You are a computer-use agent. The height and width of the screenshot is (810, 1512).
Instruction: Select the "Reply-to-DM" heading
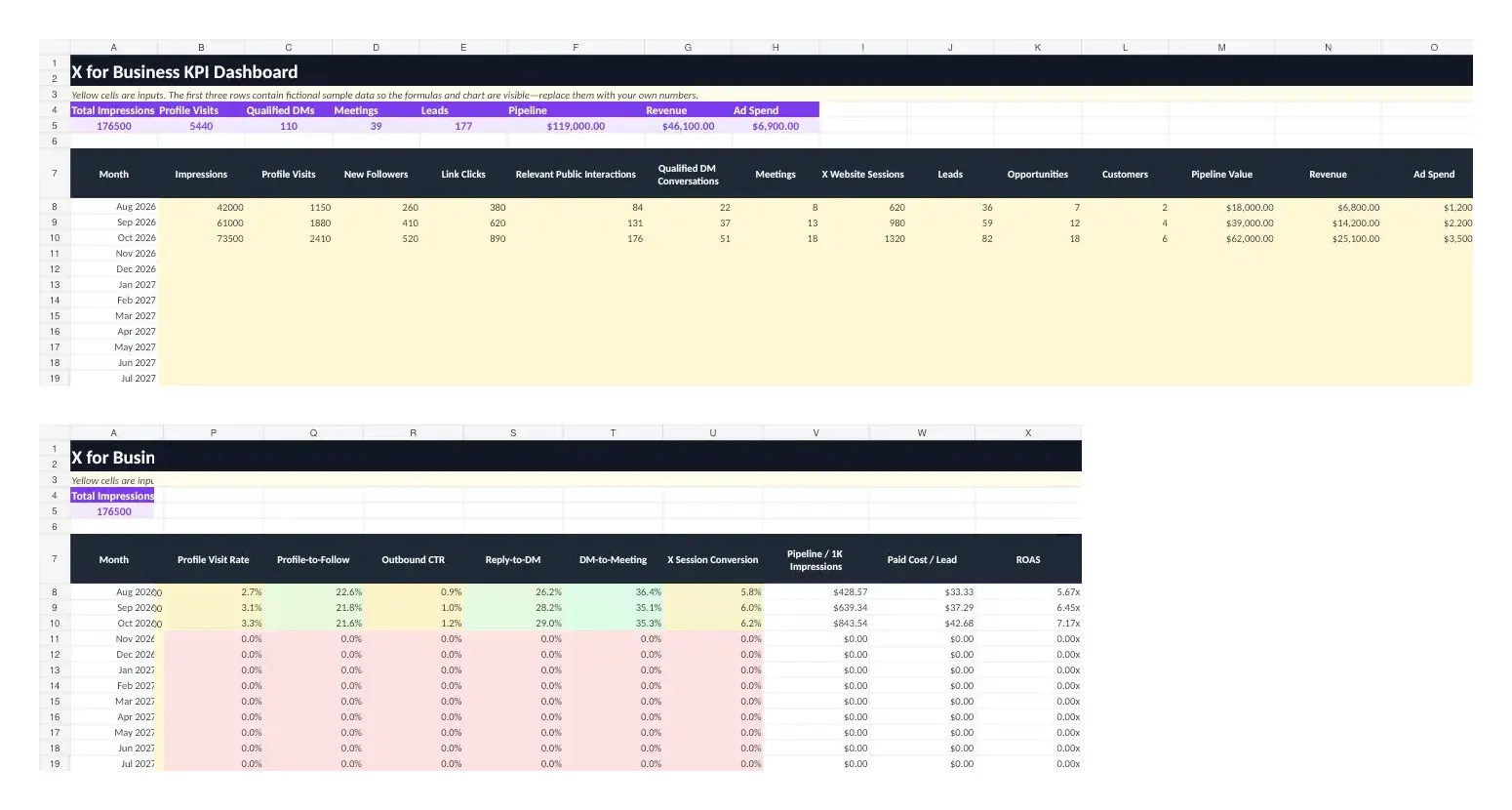tap(513, 559)
